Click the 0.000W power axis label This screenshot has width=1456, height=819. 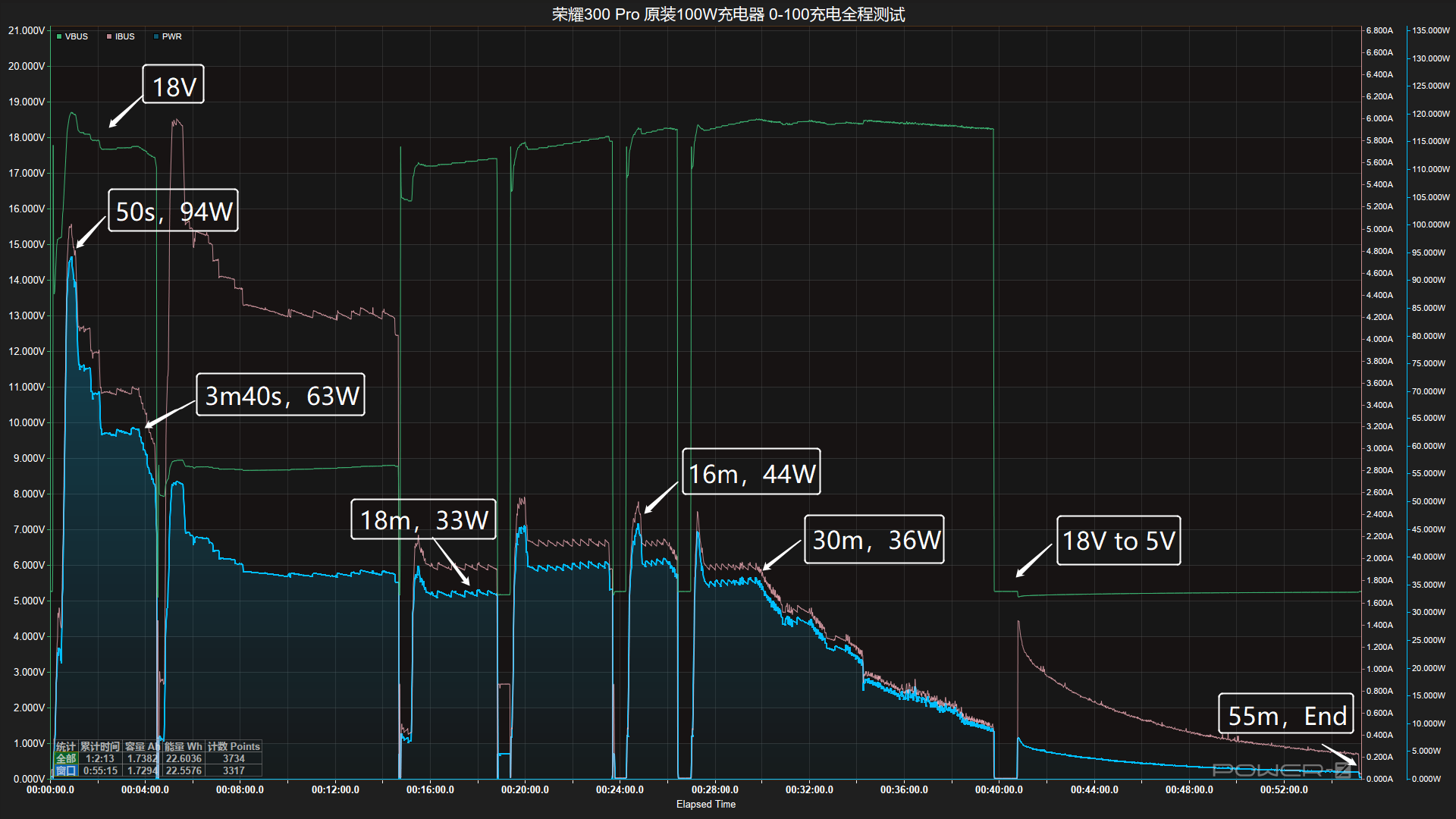click(x=1426, y=779)
